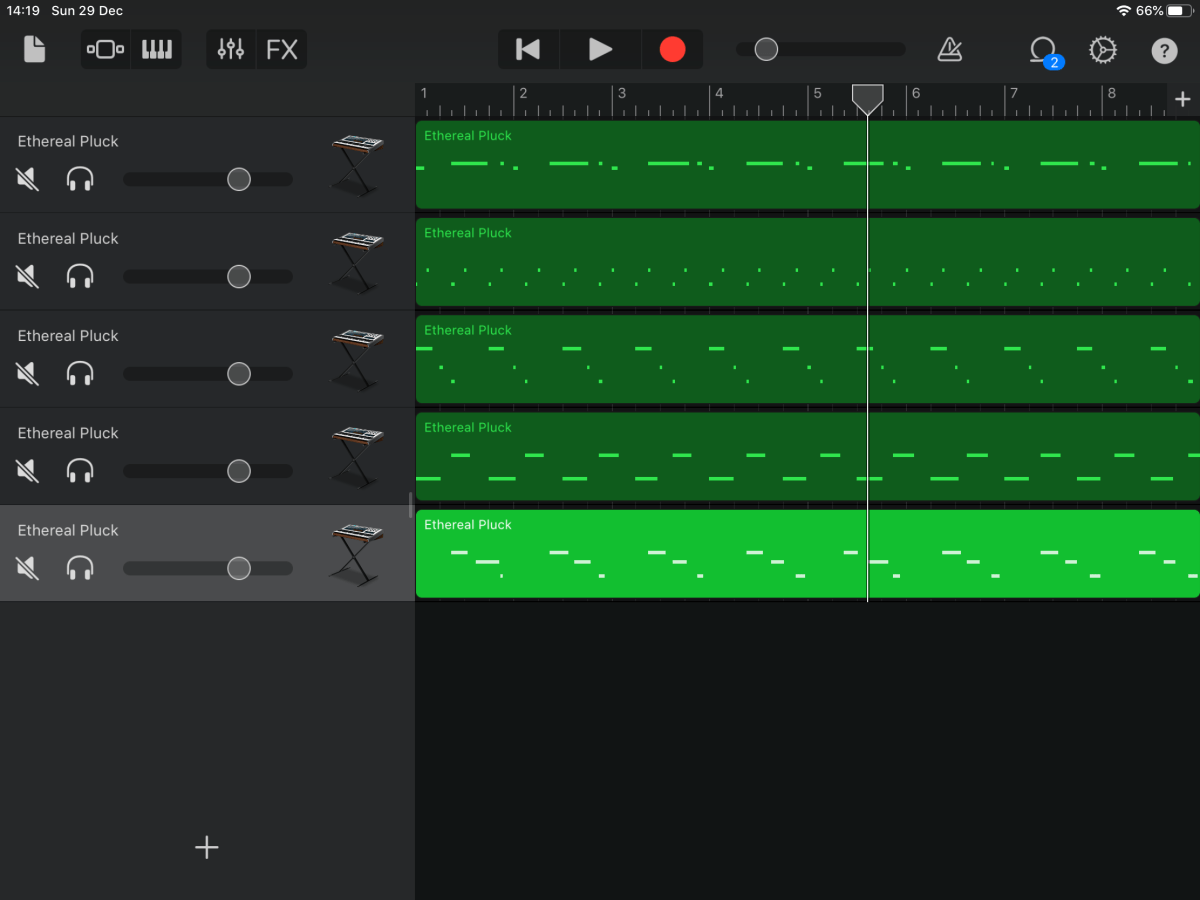Add a new track with plus button

[206, 848]
